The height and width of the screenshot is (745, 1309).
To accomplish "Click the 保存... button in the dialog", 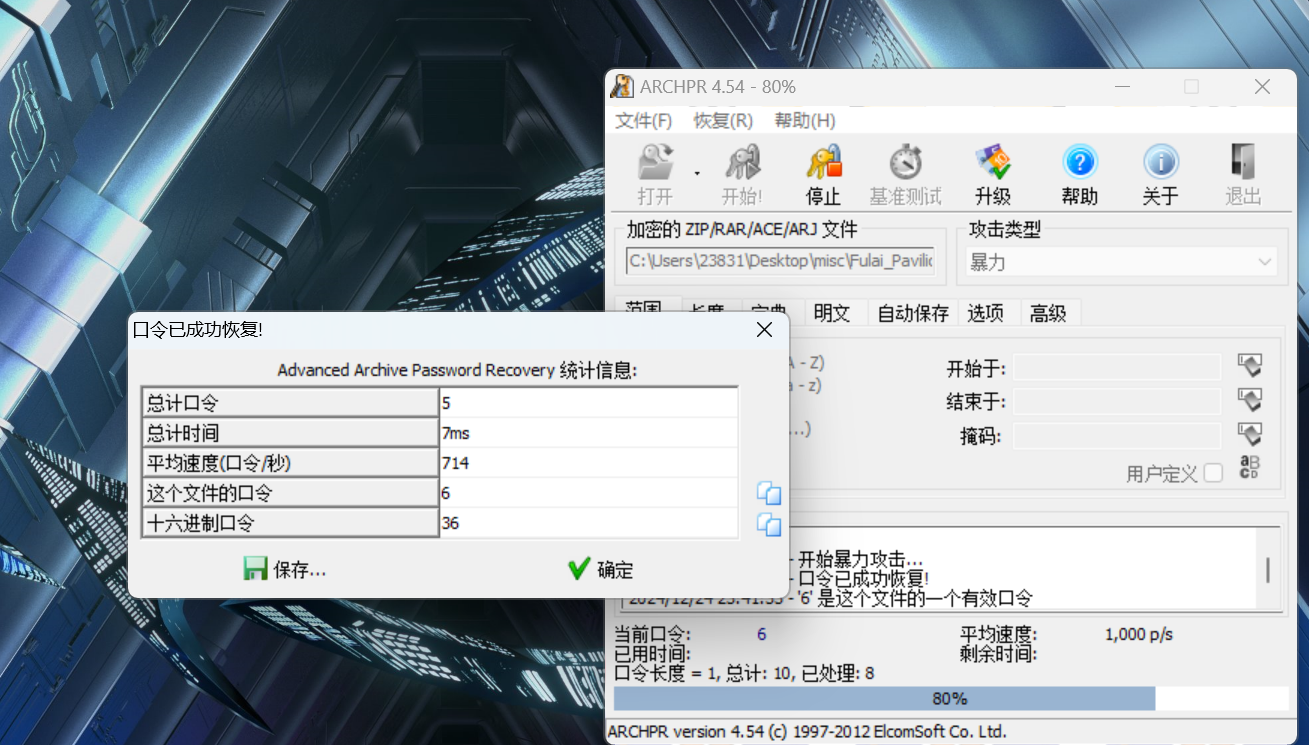I will [x=286, y=569].
